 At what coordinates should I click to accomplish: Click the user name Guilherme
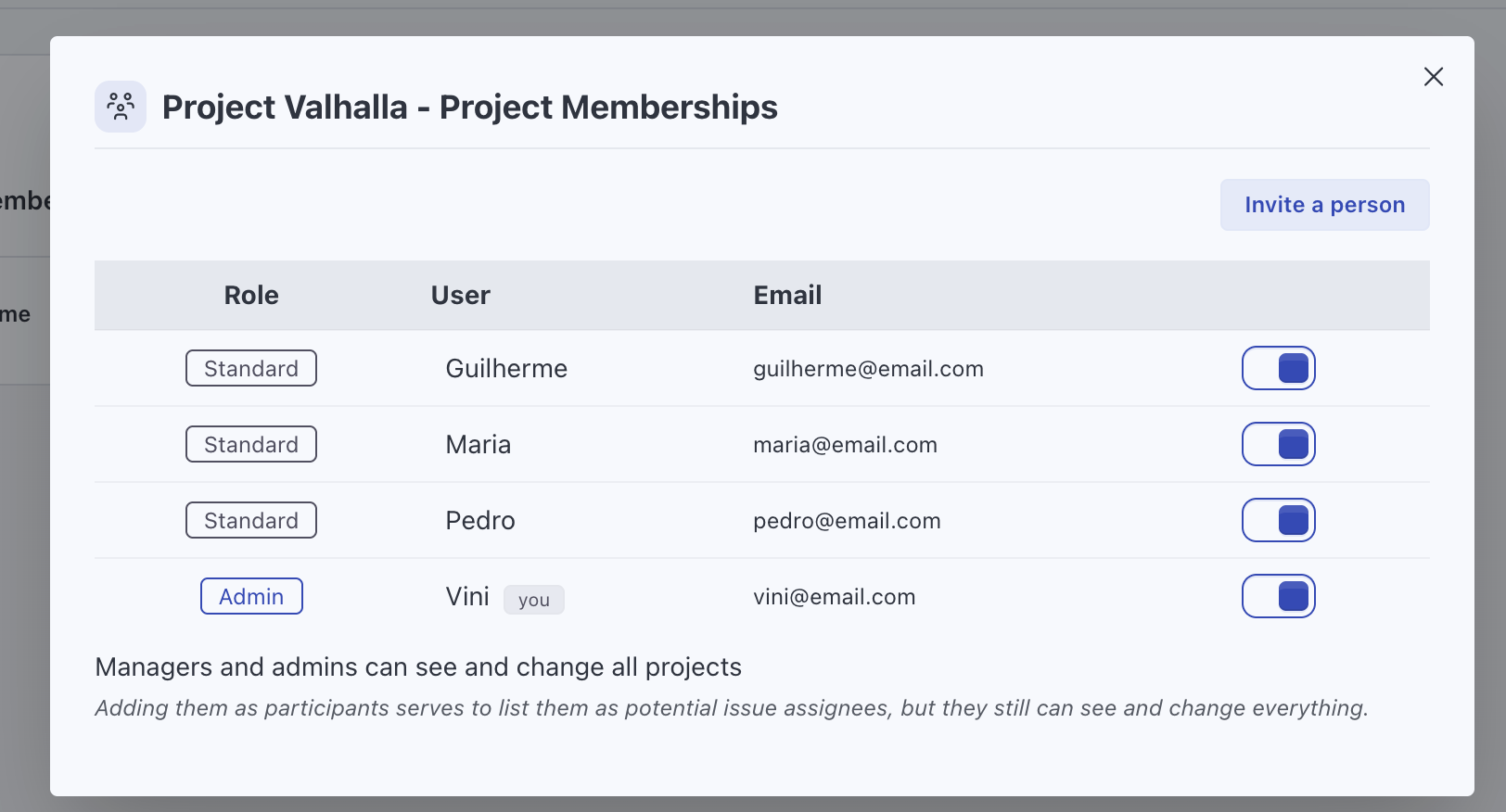point(506,369)
